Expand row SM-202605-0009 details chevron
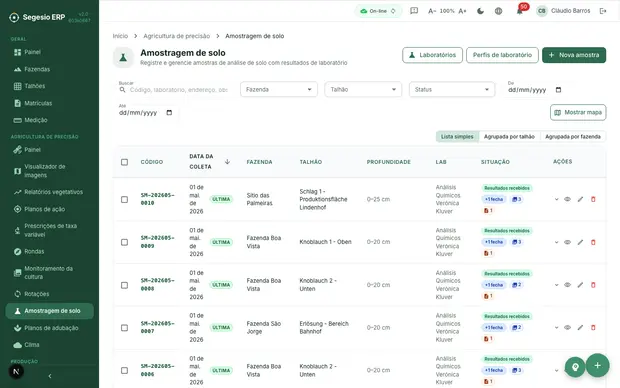This screenshot has height=388, width=620. (556, 242)
